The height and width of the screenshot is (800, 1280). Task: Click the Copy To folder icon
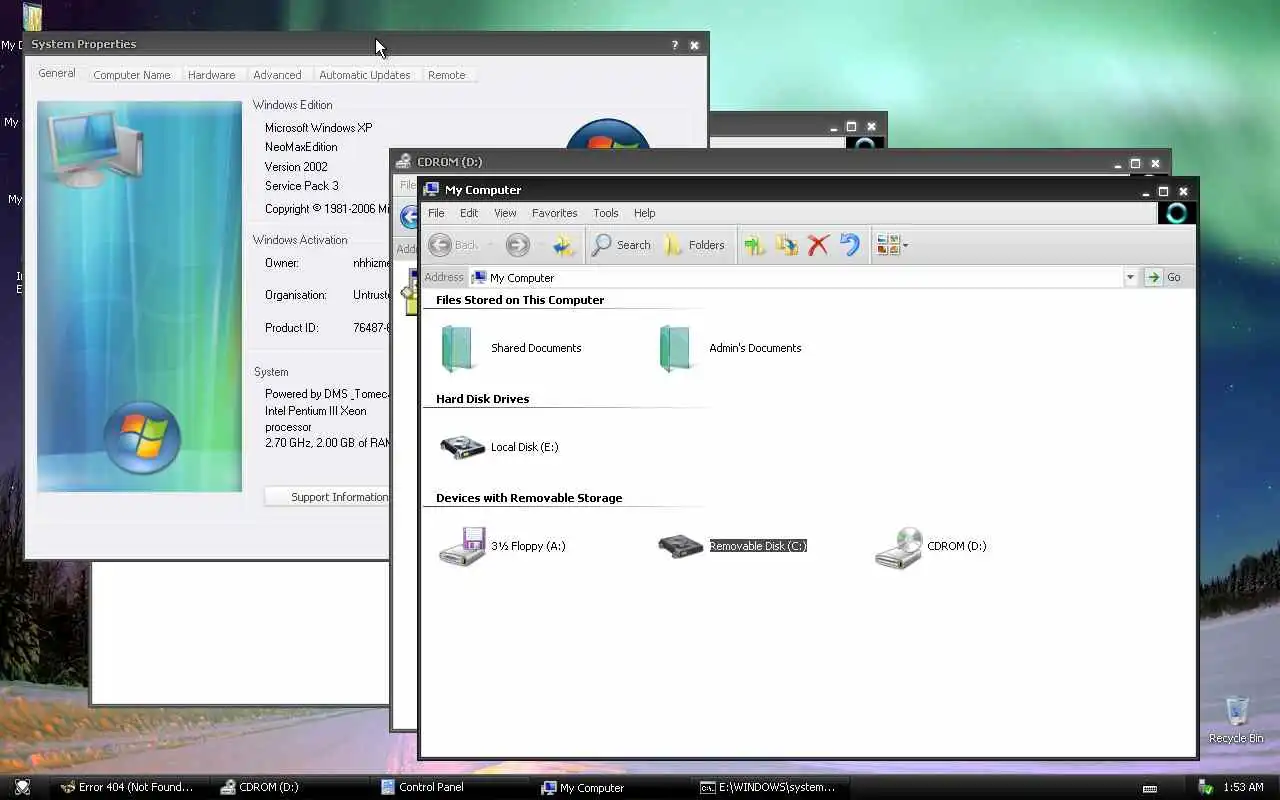click(x=787, y=245)
